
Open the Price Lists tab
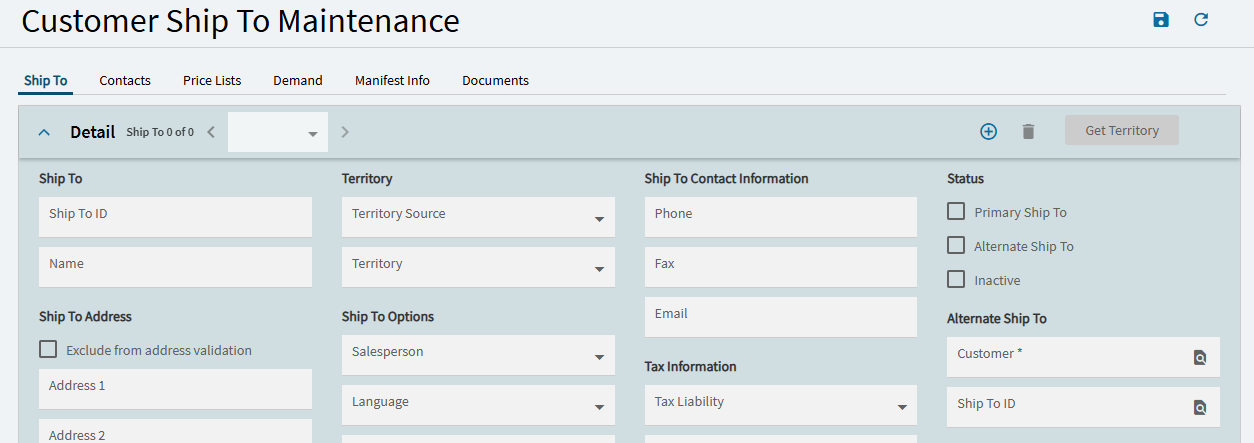212,81
